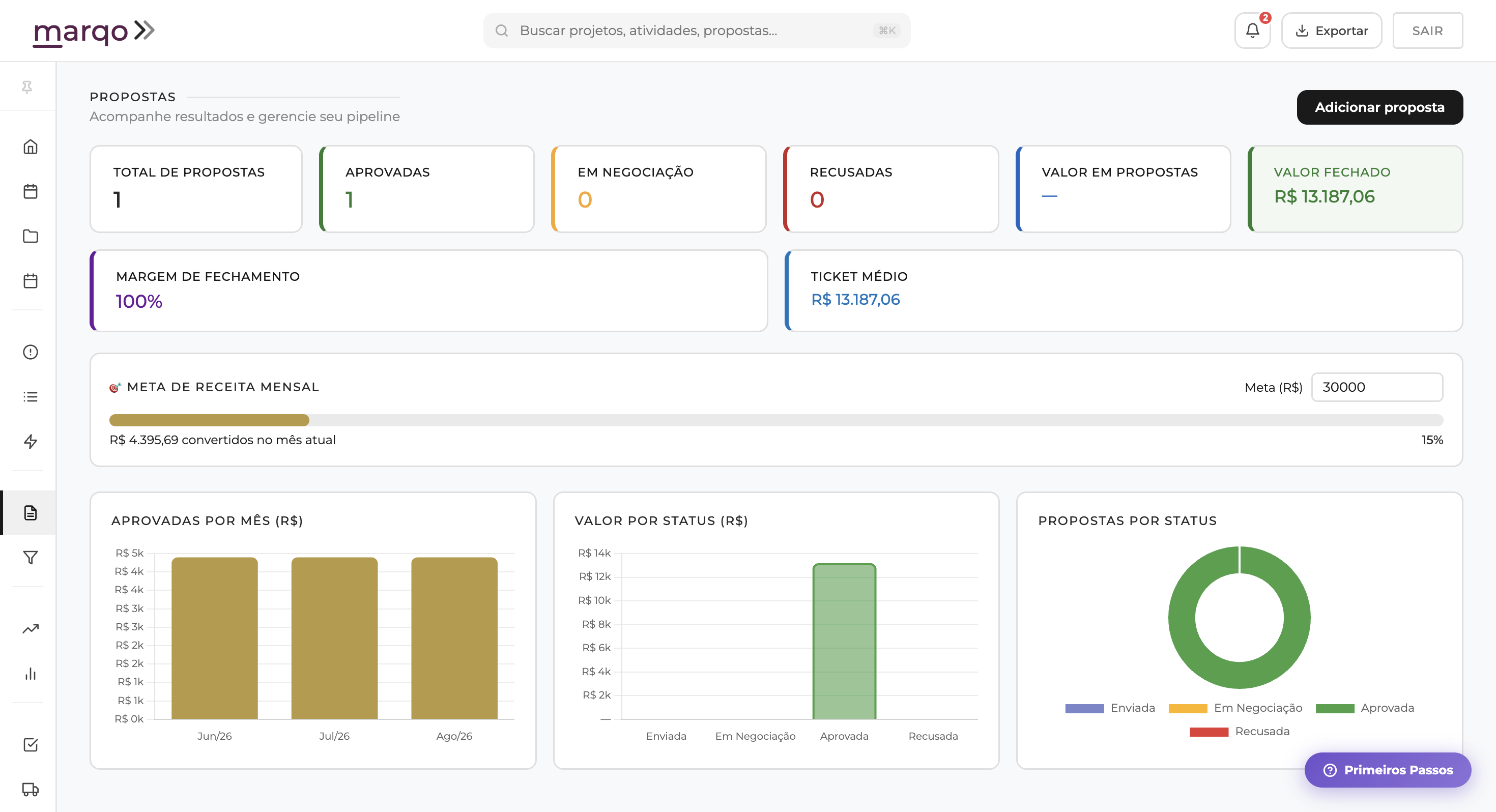
Task: Click the magnifier icon in the search bar
Action: (x=502, y=31)
